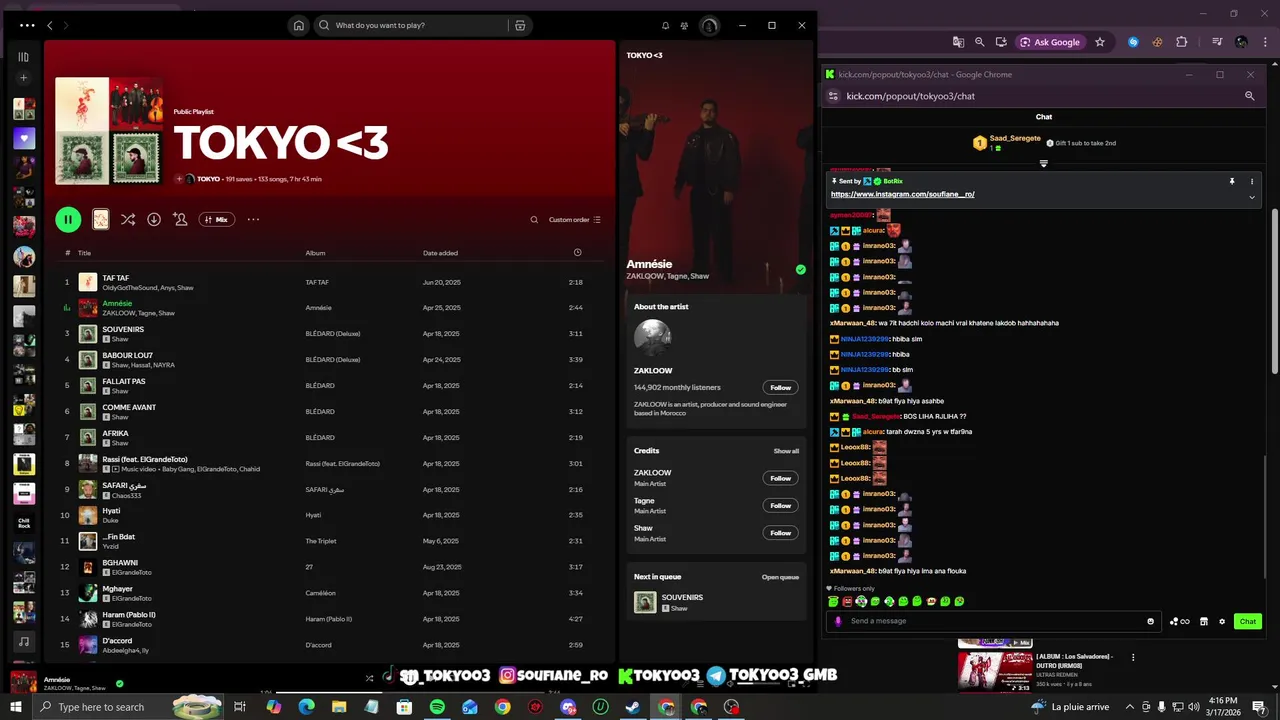Download the TOKYO <3 playlist
The height and width of the screenshot is (720, 1280).
click(154, 219)
